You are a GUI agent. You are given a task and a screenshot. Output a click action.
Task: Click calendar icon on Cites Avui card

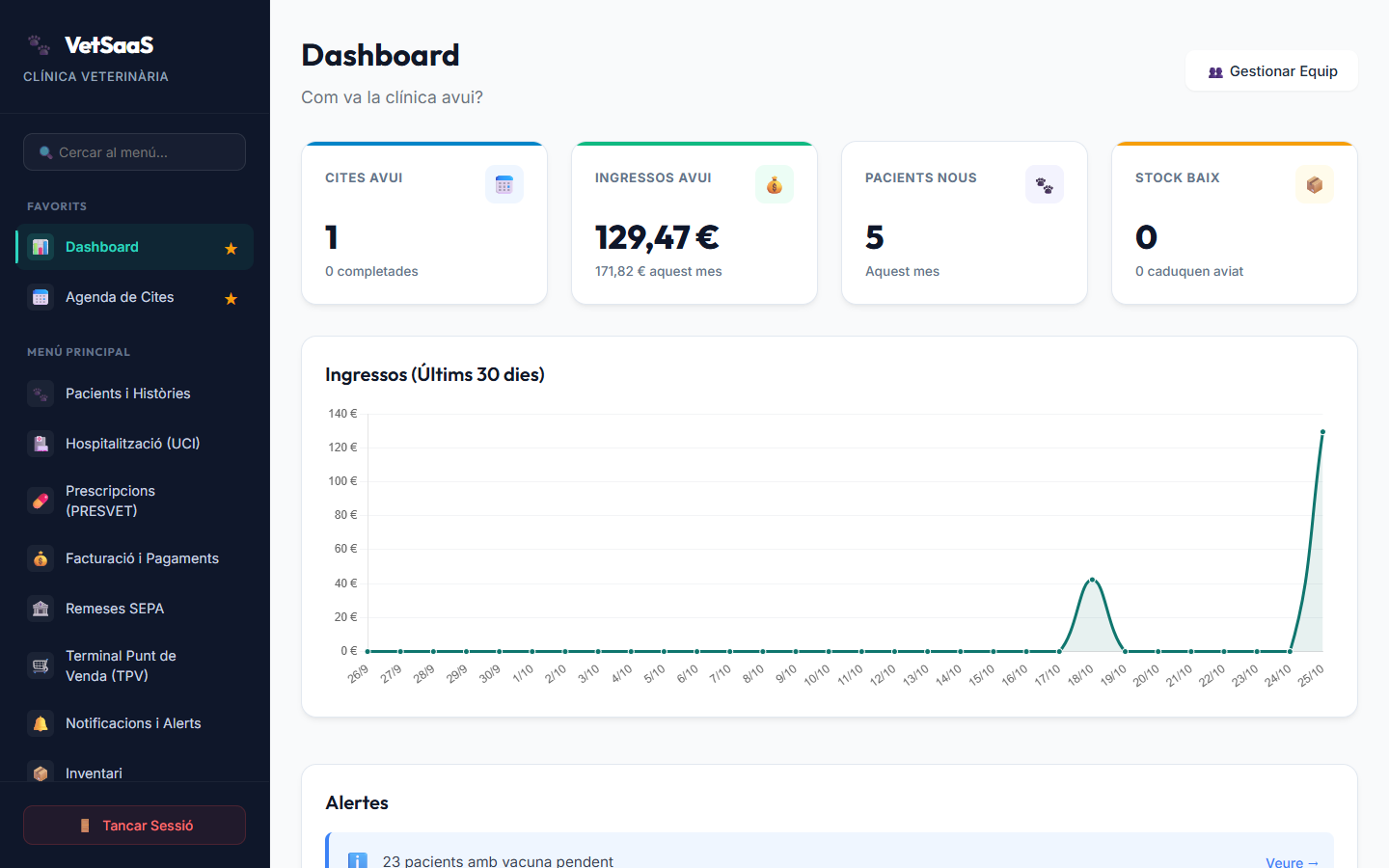(504, 184)
